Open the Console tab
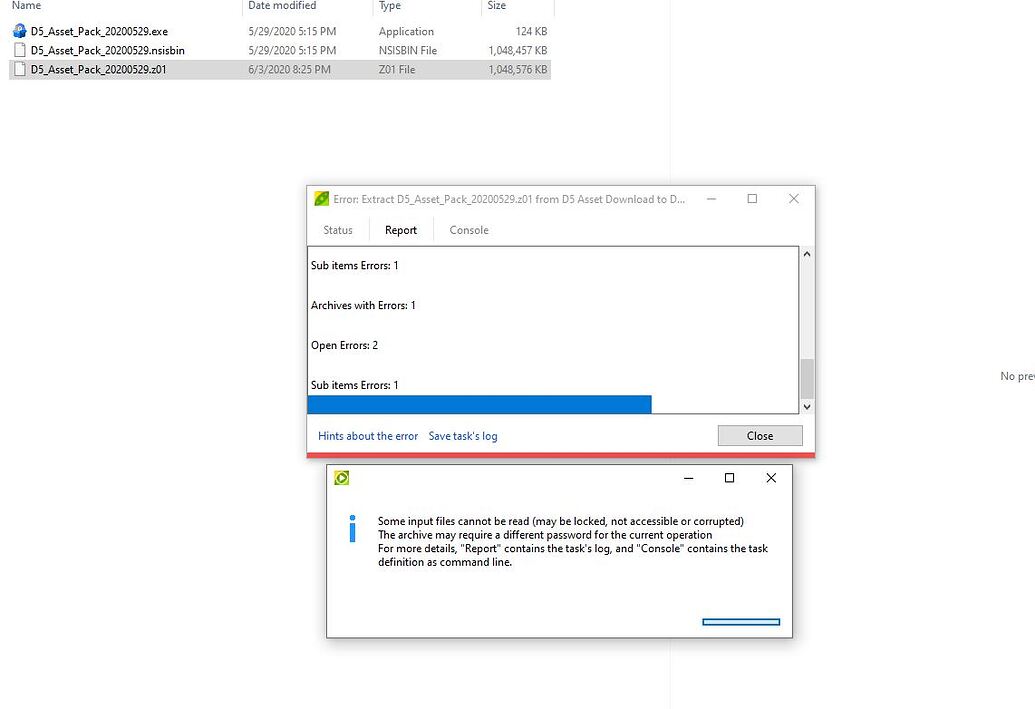 (x=469, y=230)
